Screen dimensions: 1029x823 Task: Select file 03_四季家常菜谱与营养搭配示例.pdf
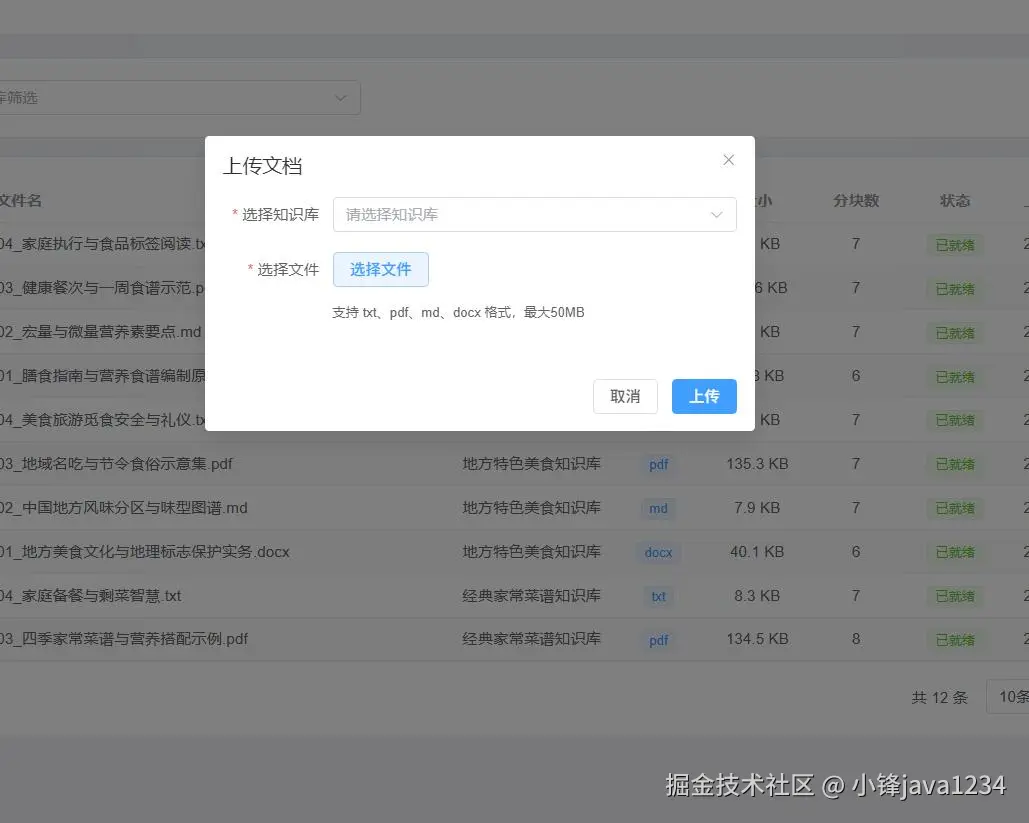click(x=124, y=639)
